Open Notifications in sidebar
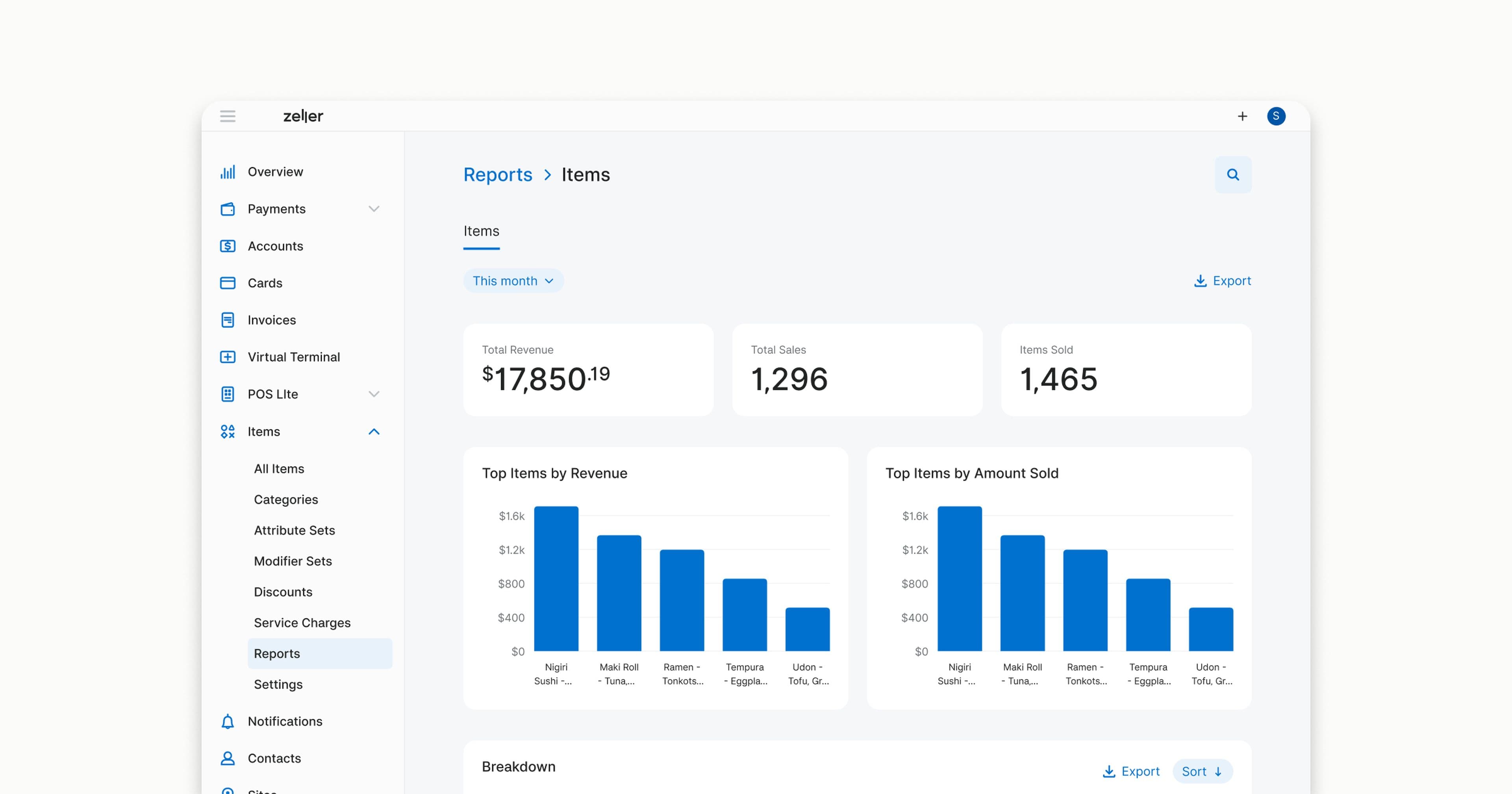 point(285,721)
